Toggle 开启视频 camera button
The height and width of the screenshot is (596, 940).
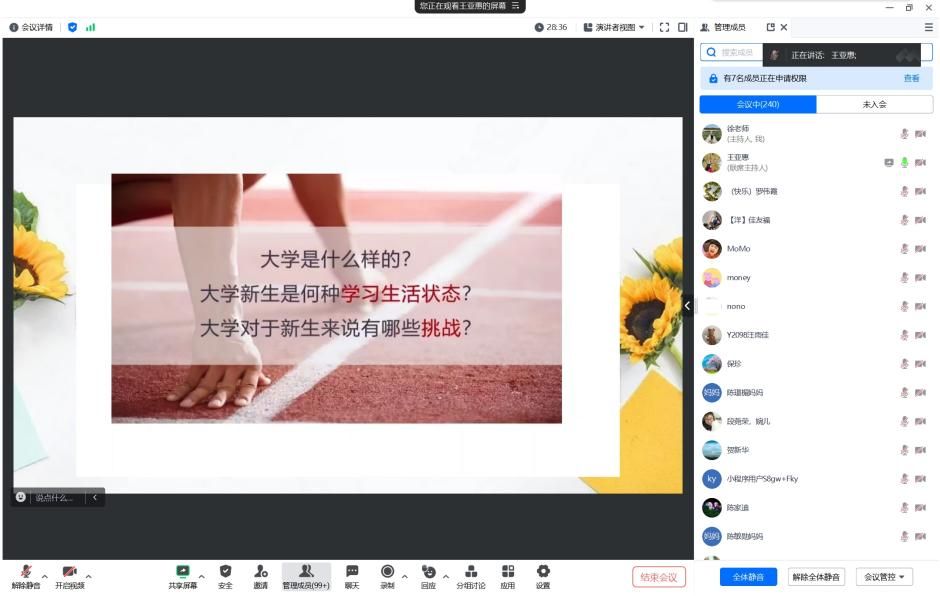pos(70,571)
